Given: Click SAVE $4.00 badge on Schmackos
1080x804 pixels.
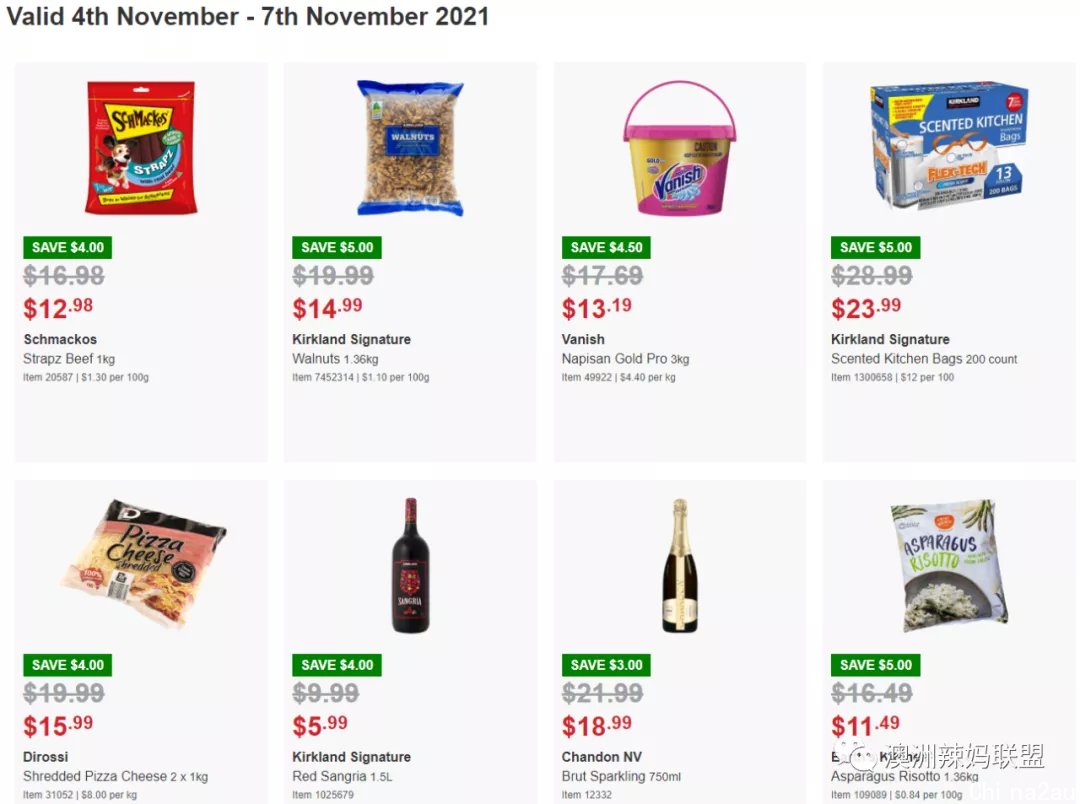Looking at the screenshot, I should pyautogui.click(x=68, y=247).
